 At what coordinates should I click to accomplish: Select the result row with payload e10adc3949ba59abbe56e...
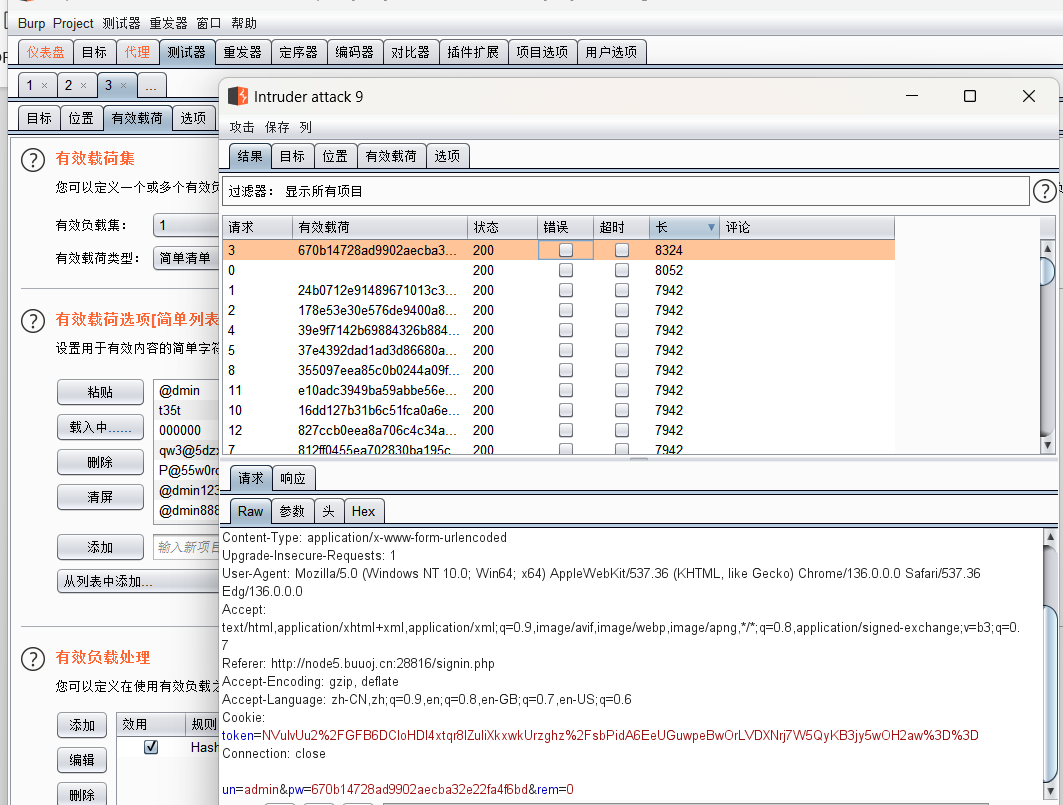coord(559,391)
